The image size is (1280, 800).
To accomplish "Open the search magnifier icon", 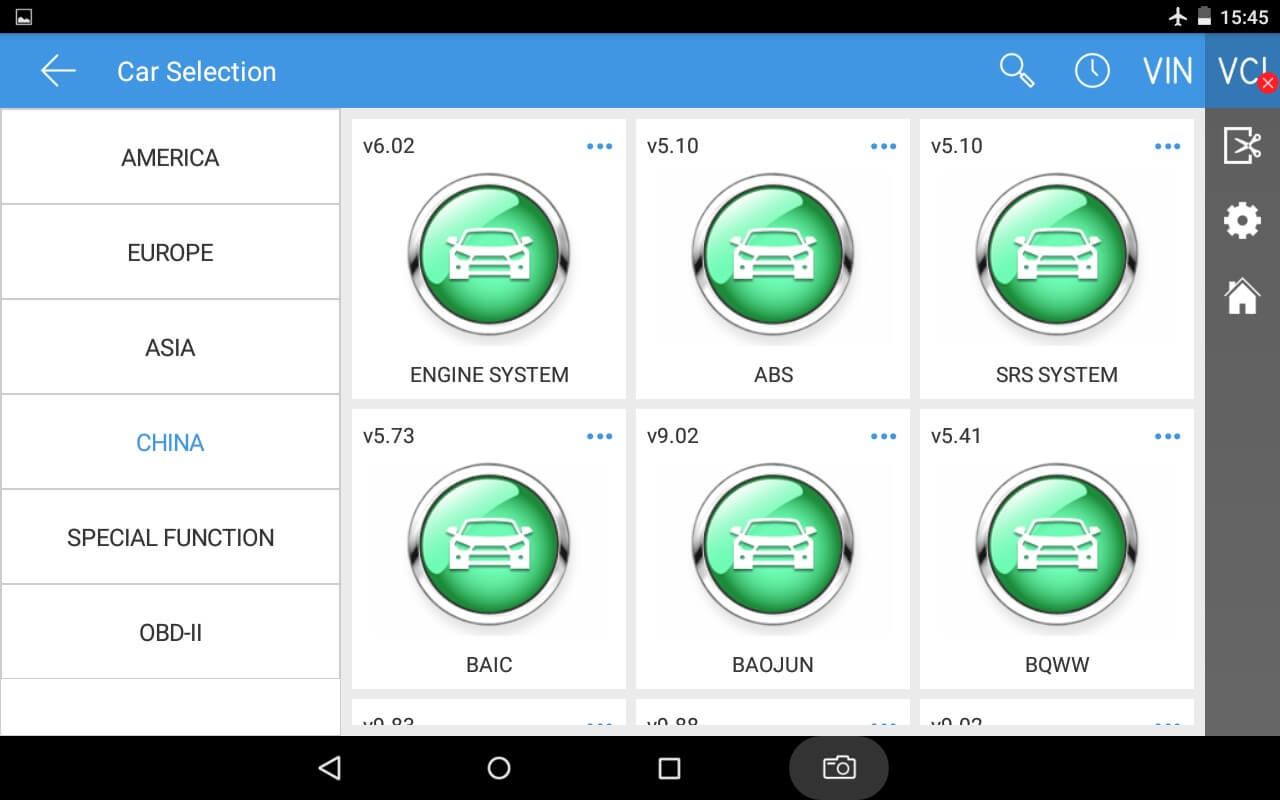I will (x=1017, y=71).
